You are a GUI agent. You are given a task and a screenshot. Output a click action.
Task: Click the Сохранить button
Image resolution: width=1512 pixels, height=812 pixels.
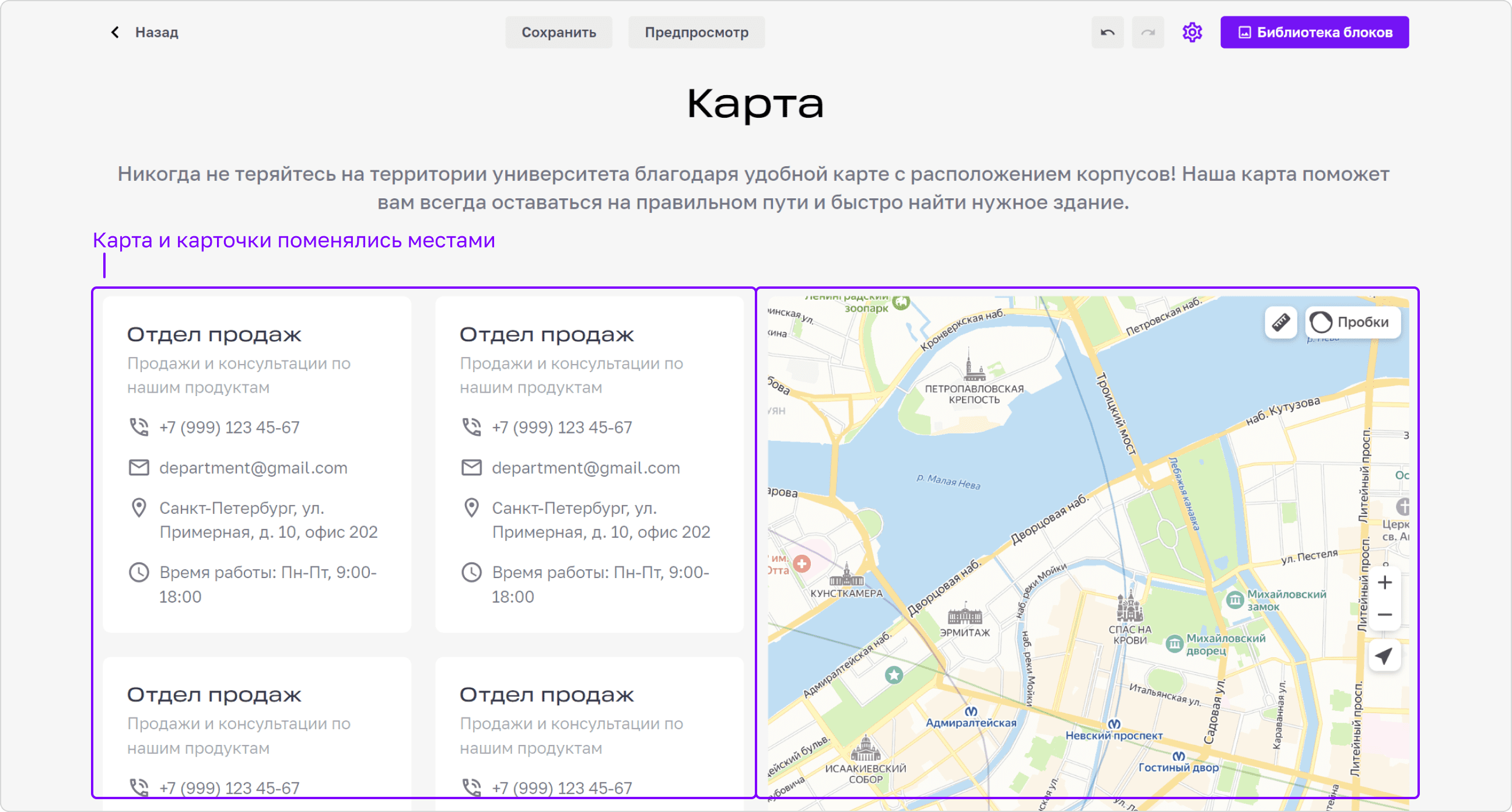pos(558,32)
